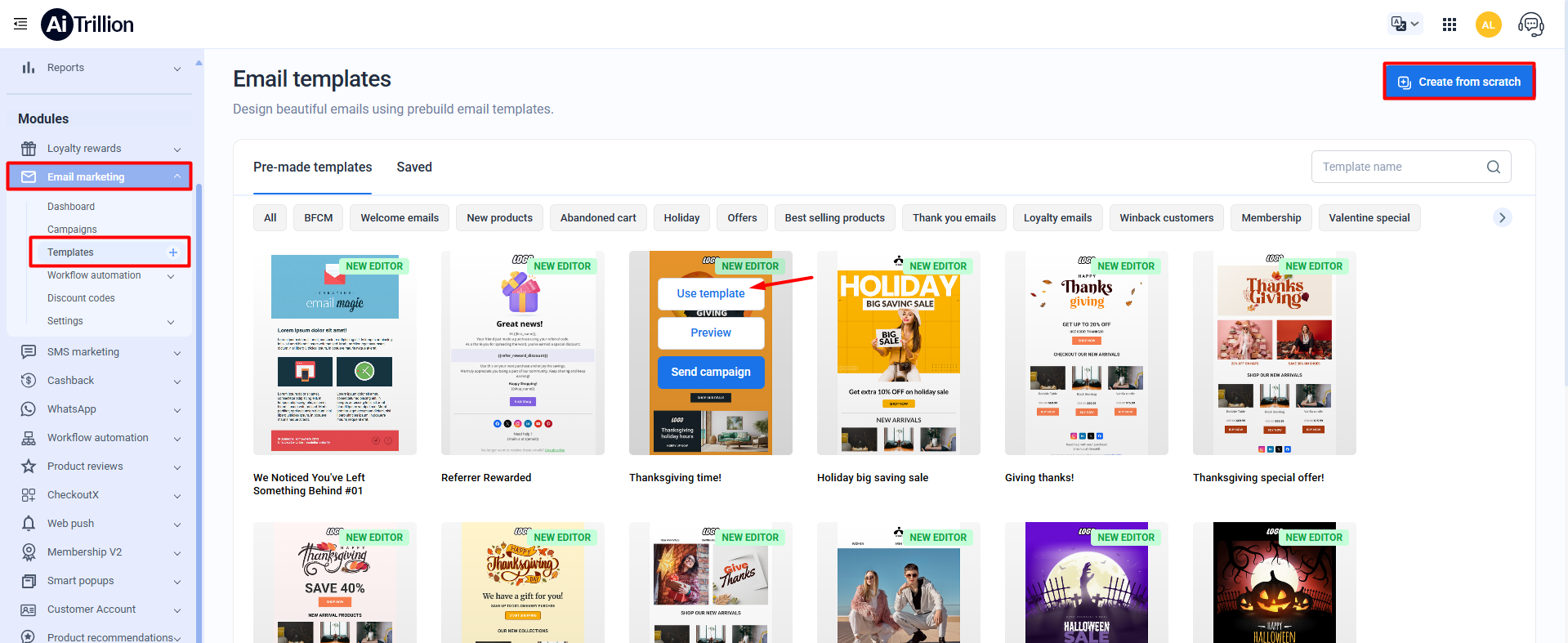Screen dimensions: 1568x643
Task: Click the plus icon beside Templates
Action: point(173,252)
